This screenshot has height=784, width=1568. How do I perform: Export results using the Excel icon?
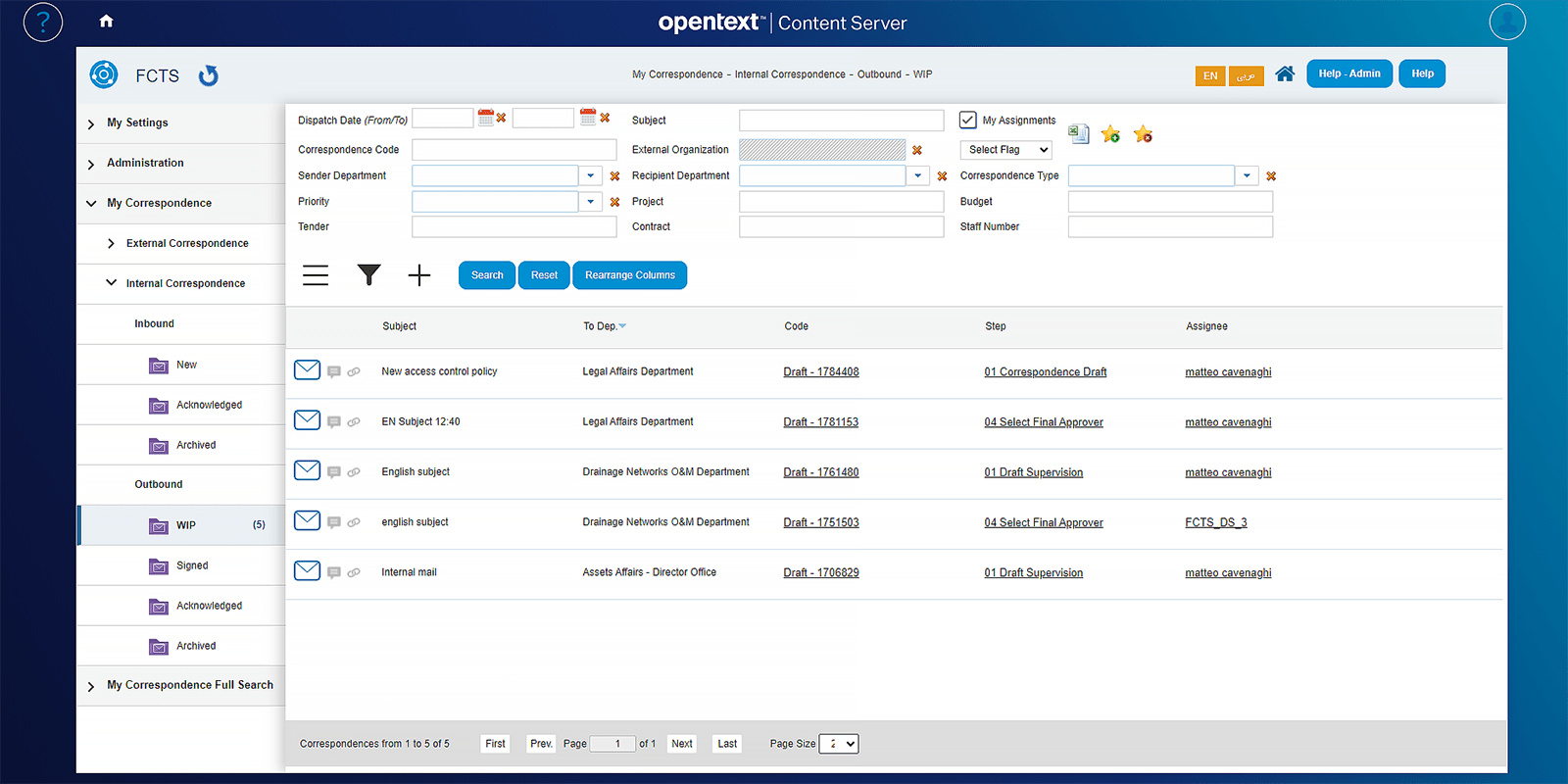click(x=1078, y=134)
